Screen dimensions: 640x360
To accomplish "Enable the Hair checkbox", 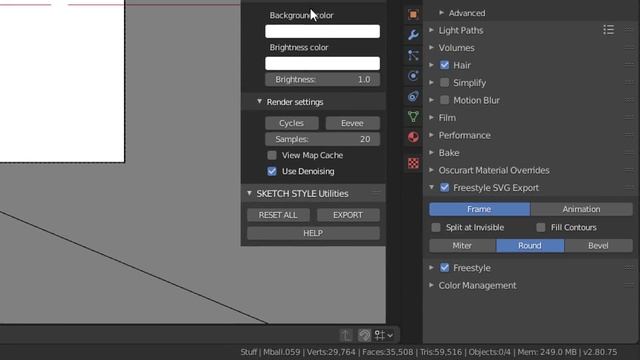I will pos(444,65).
